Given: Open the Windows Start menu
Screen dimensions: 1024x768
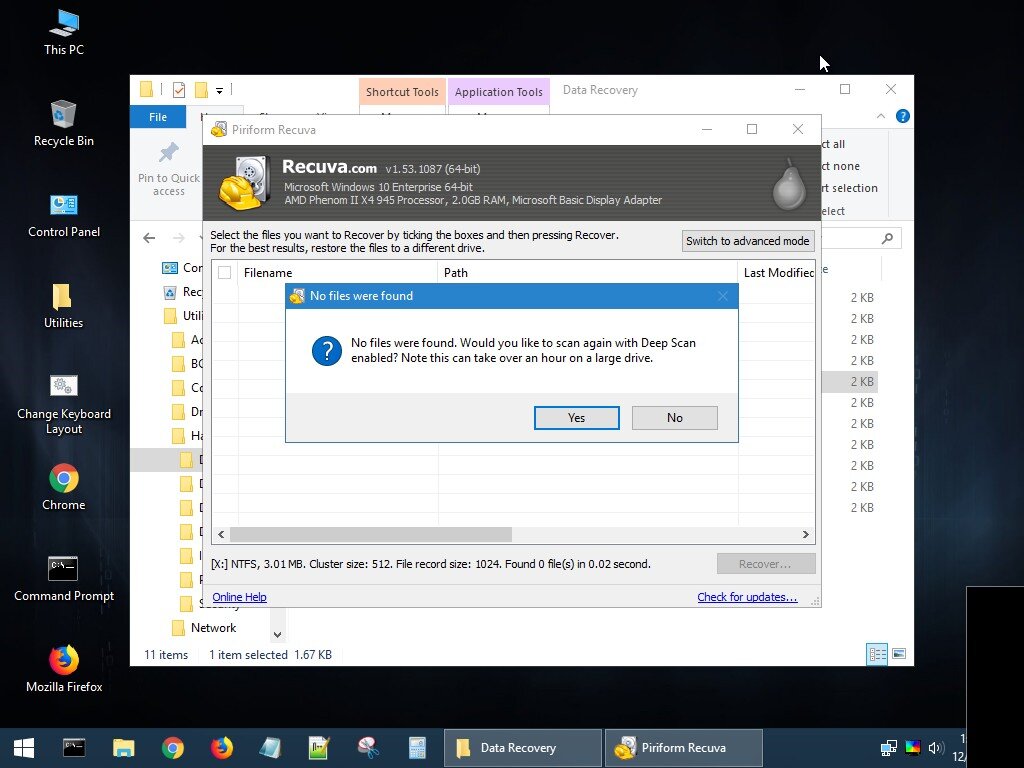Looking at the screenshot, I should coord(24,748).
